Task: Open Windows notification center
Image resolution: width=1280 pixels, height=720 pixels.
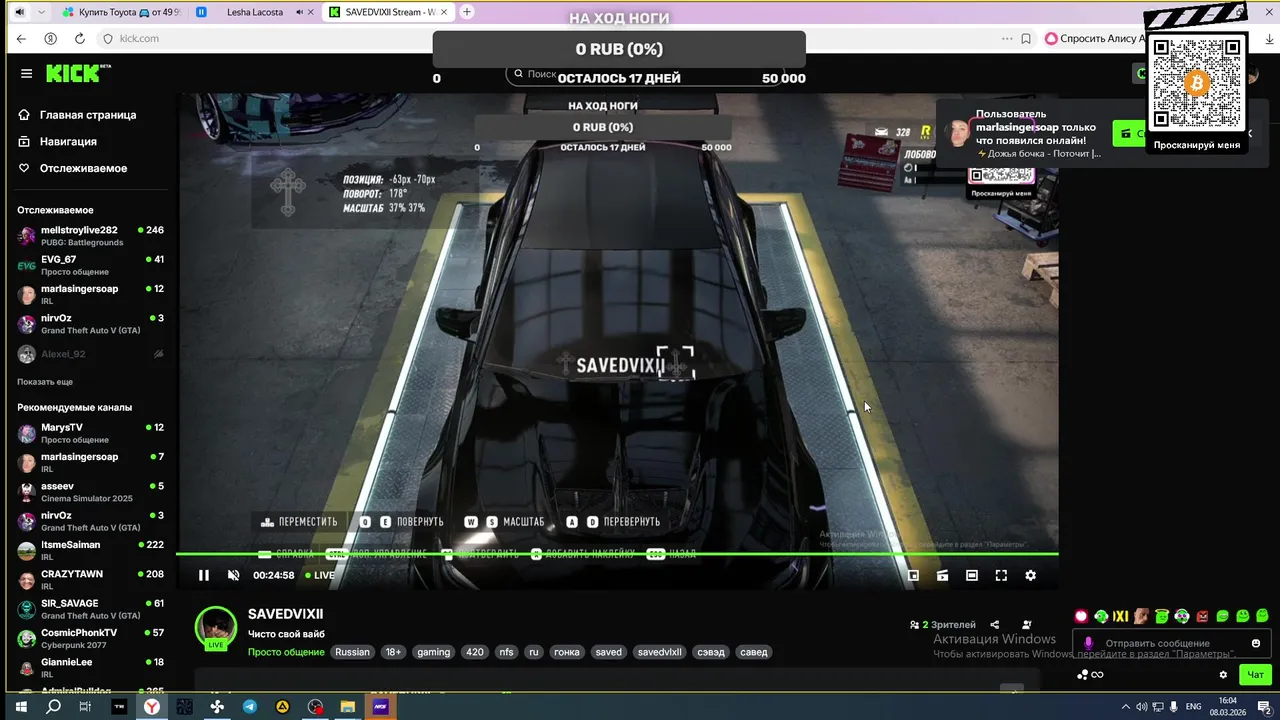Action: coord(1266,706)
